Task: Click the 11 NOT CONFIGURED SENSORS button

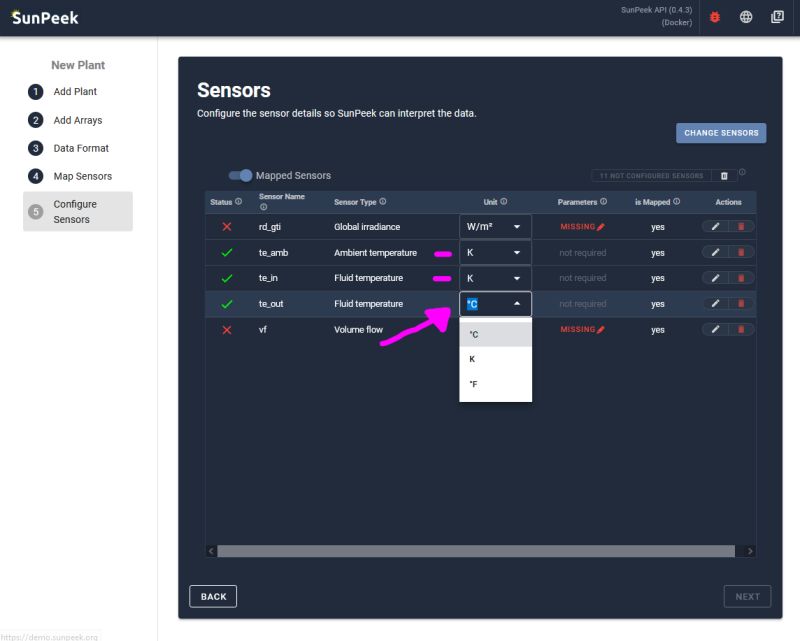Action: 651,176
